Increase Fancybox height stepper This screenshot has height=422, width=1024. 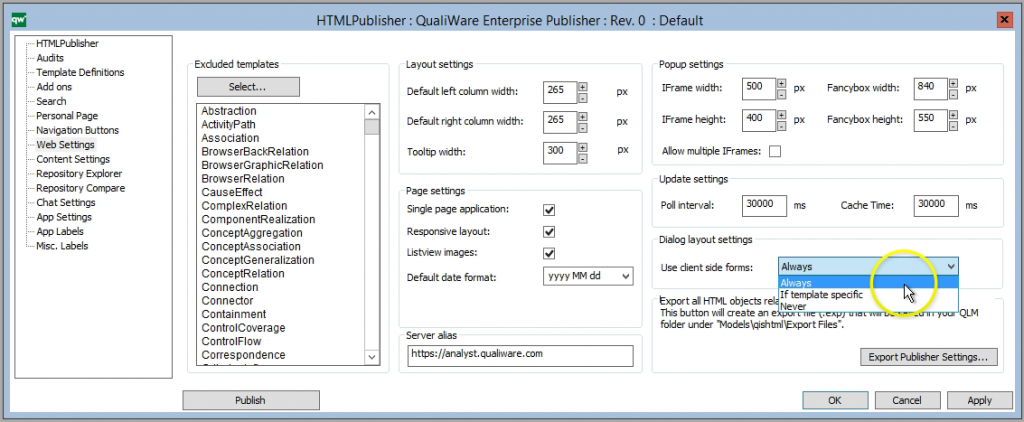tap(953, 115)
